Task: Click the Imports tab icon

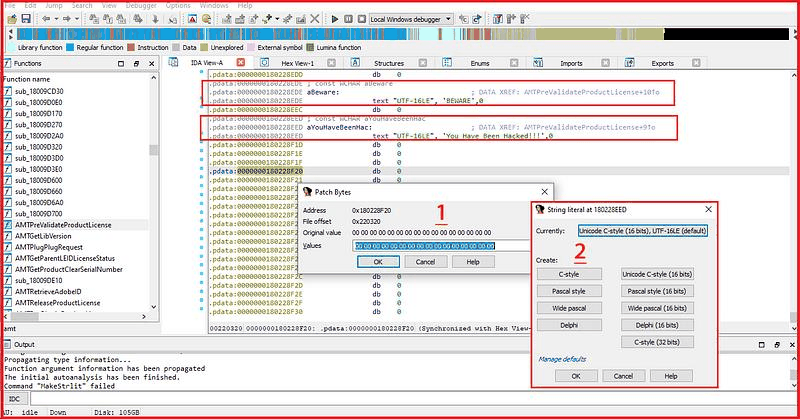Action: pyautogui.click(x=538, y=62)
